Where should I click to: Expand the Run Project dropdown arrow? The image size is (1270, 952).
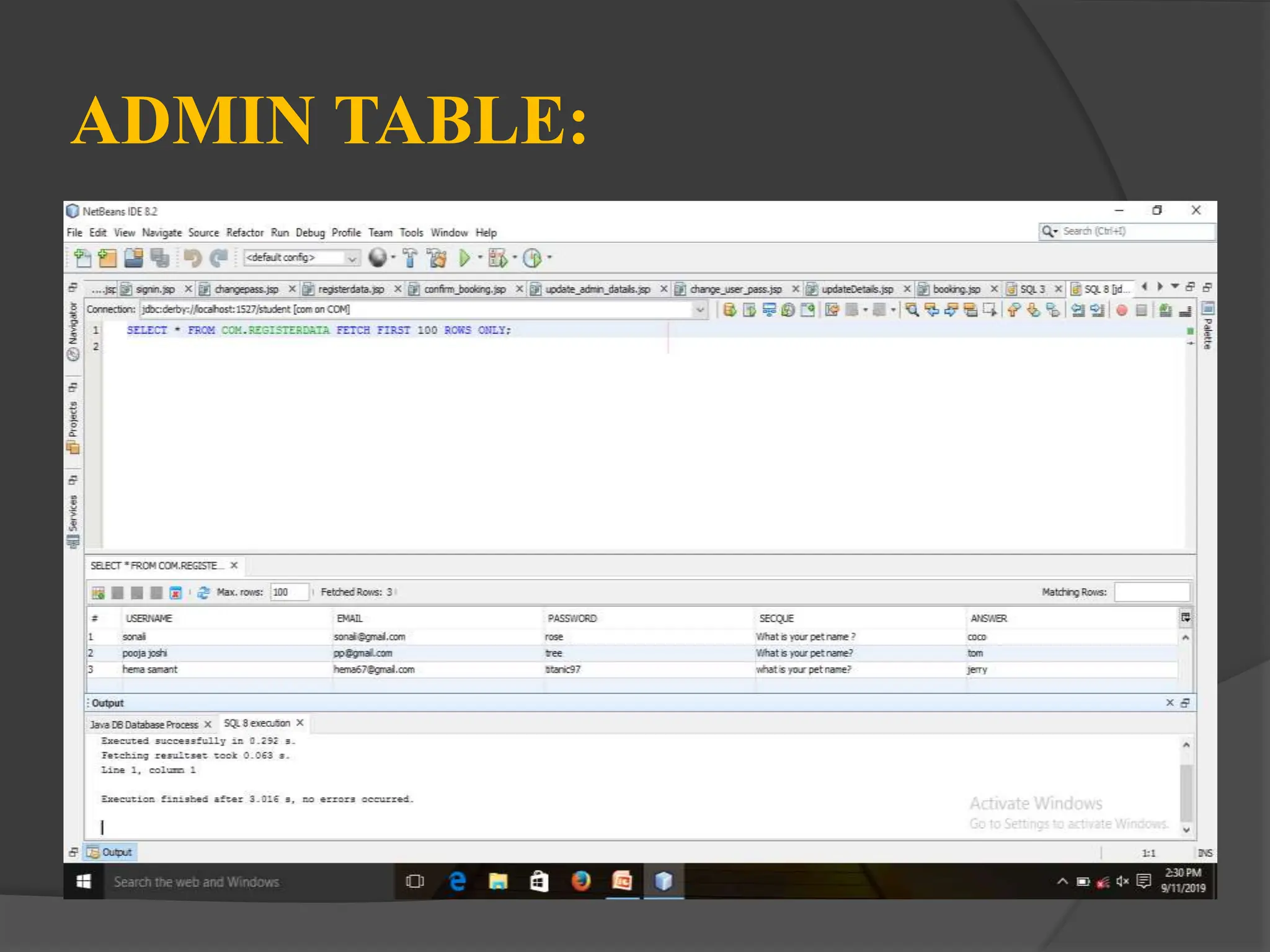[x=479, y=257]
